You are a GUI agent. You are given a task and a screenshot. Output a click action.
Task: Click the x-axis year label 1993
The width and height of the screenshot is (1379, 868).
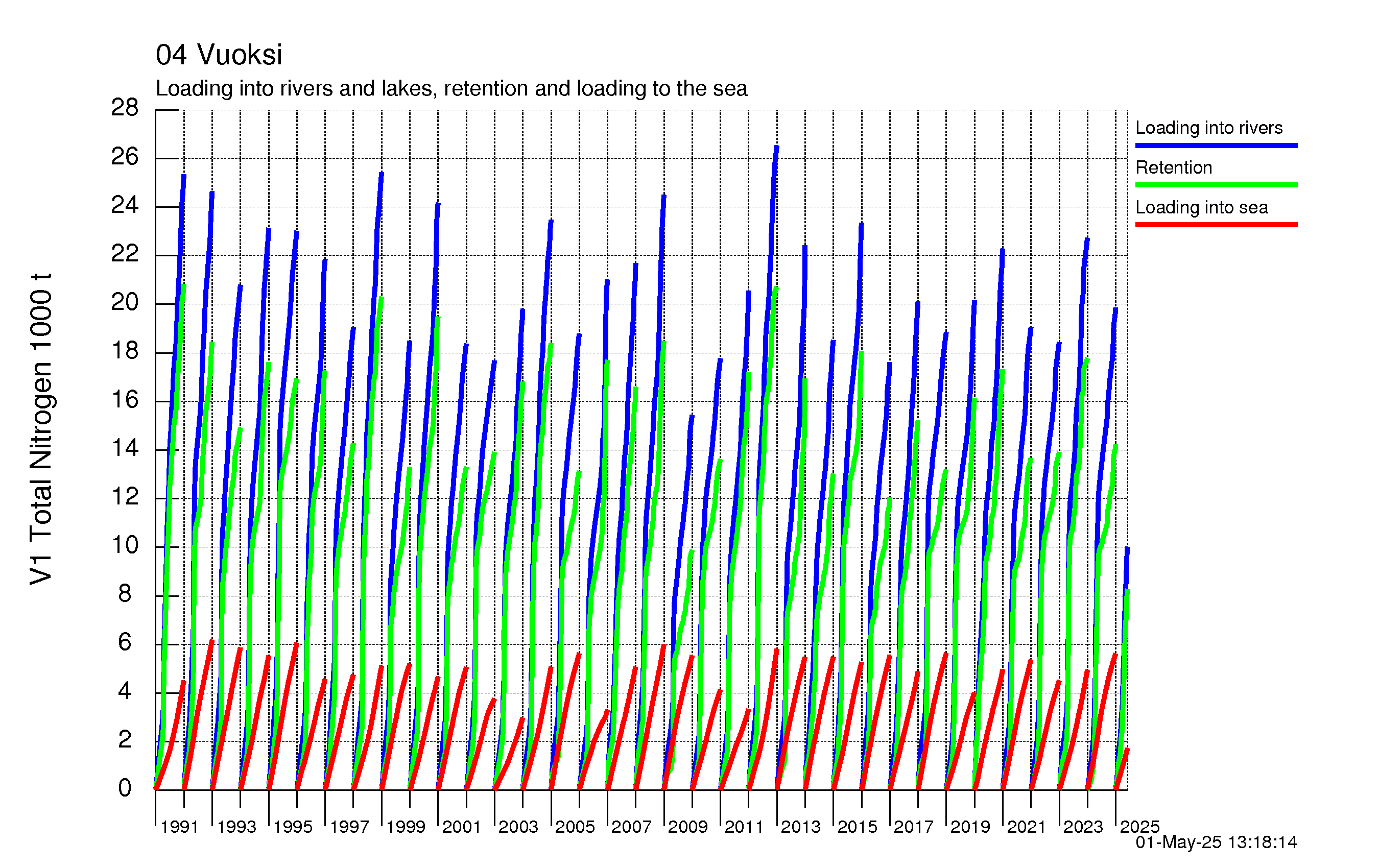(236, 827)
